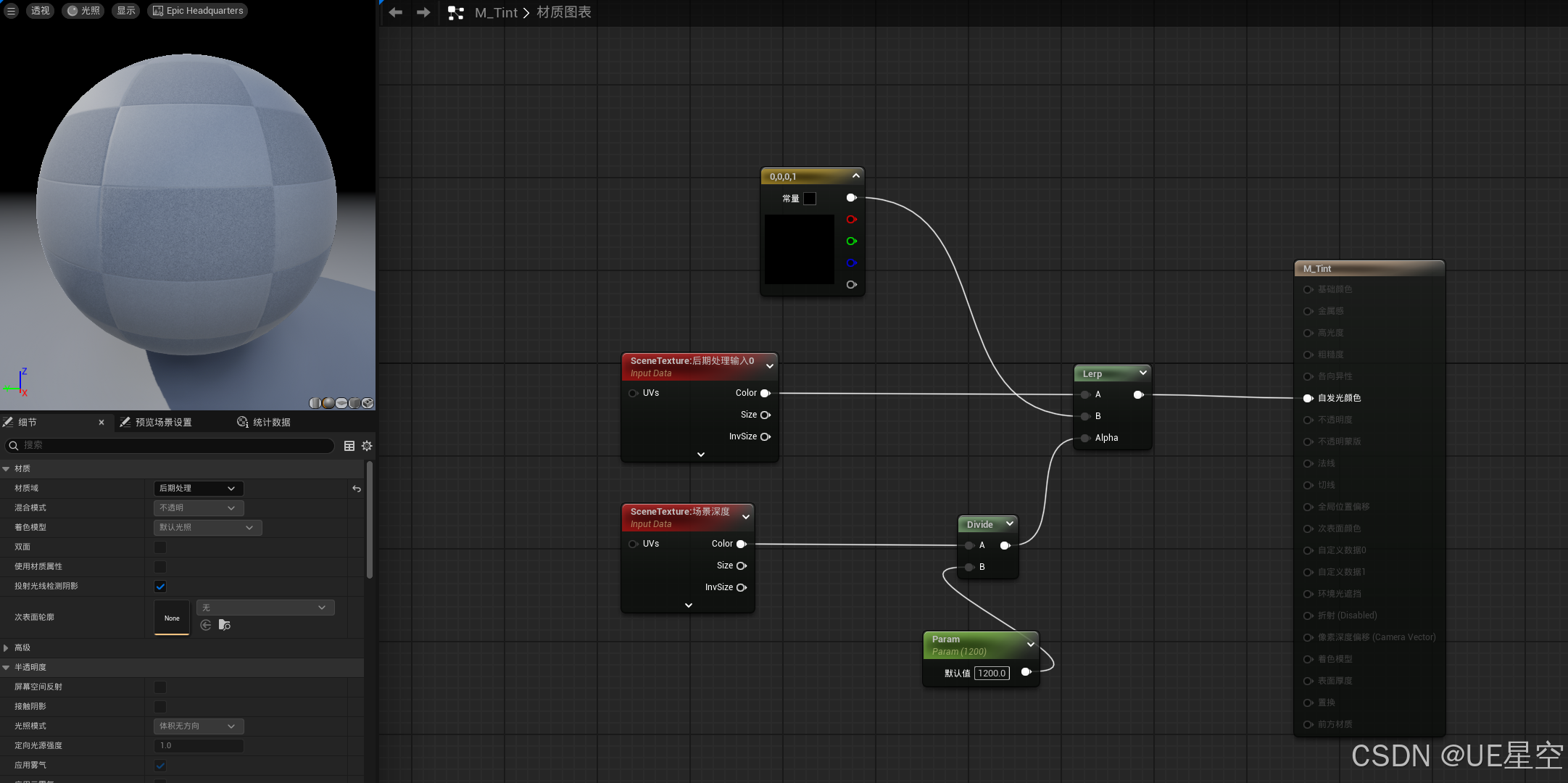The image size is (1568, 783).
Task: Expand more pins on 场景深度 node
Action: 689,605
